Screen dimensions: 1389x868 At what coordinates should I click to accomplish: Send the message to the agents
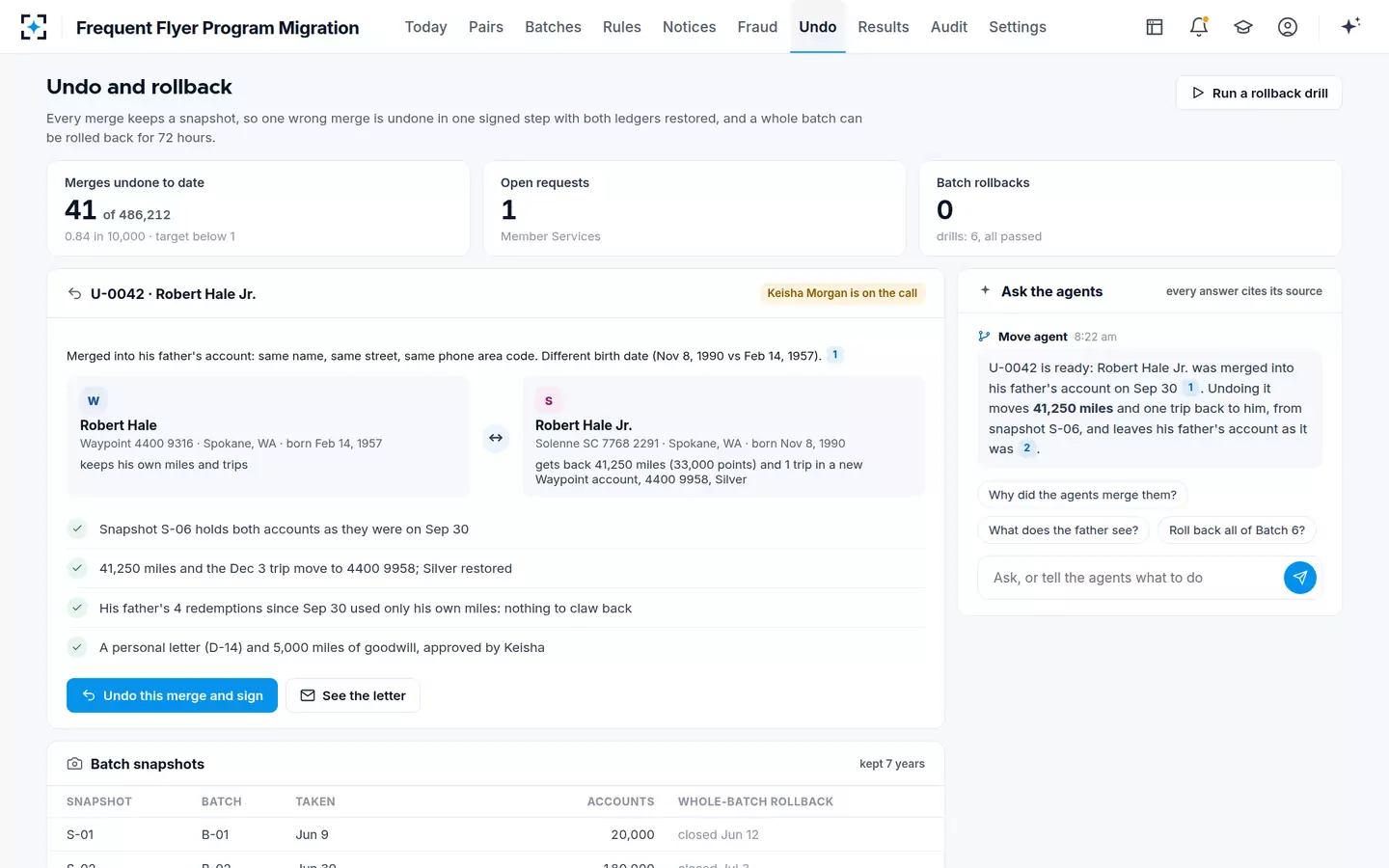pos(1300,578)
